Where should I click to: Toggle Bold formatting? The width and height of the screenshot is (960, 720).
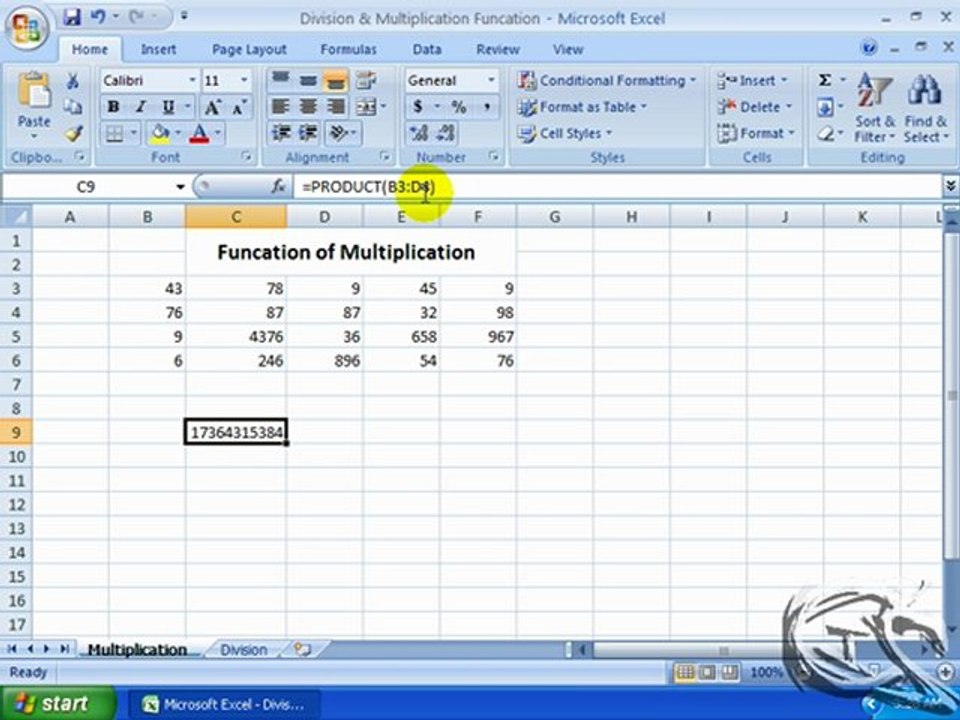(113, 107)
